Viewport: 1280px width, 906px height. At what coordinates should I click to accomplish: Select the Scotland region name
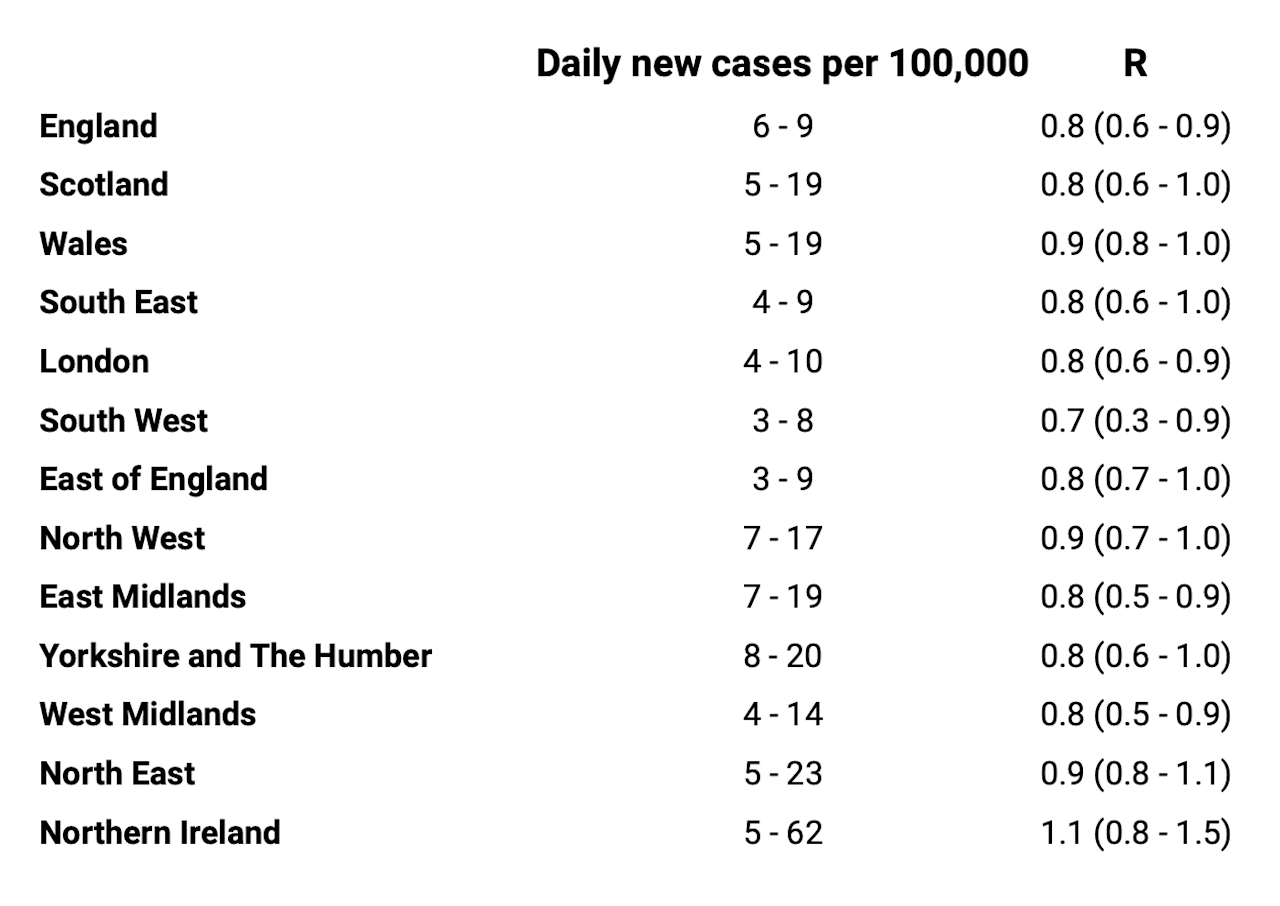[x=104, y=185]
